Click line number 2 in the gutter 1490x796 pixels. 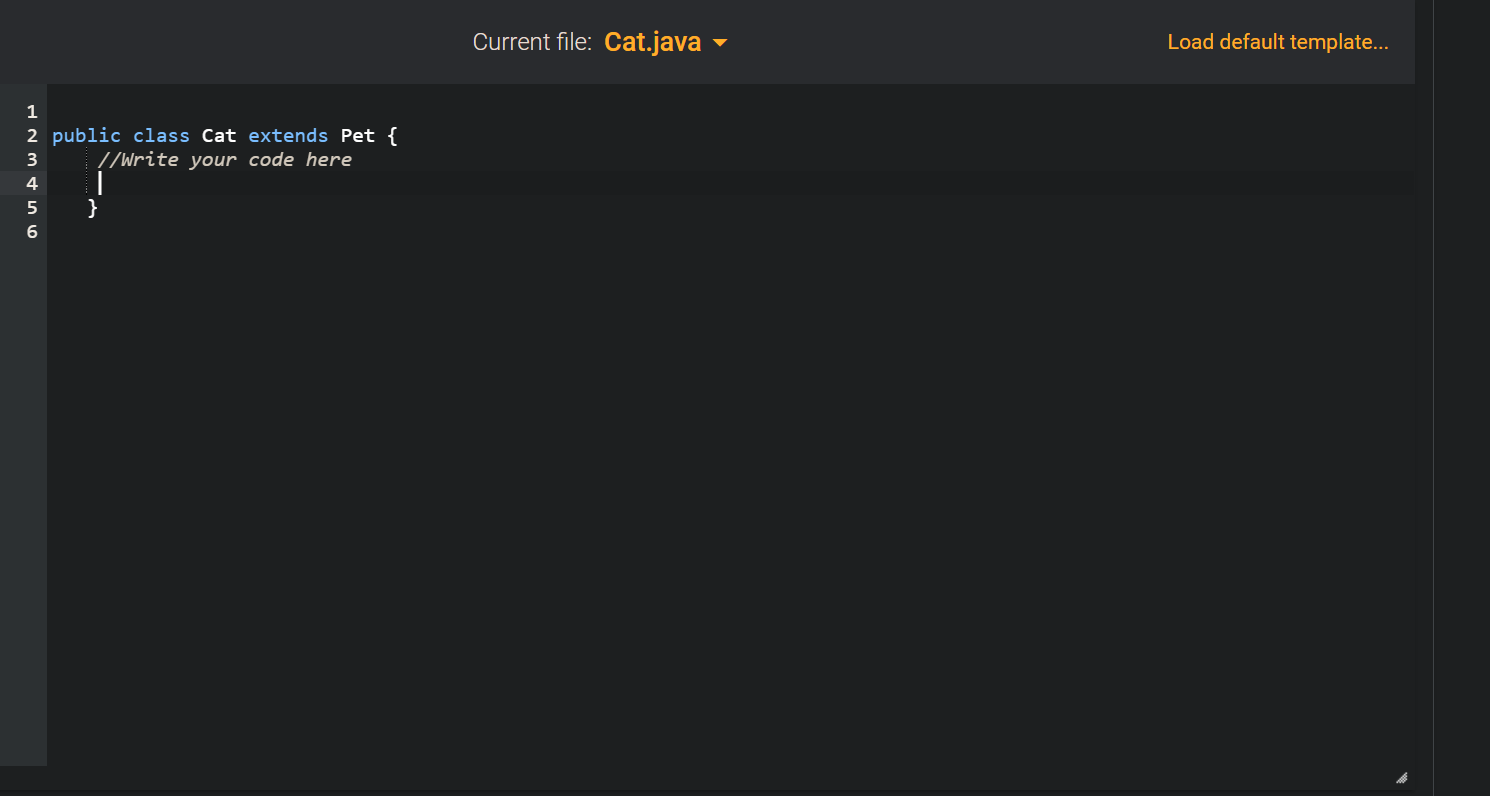31,135
